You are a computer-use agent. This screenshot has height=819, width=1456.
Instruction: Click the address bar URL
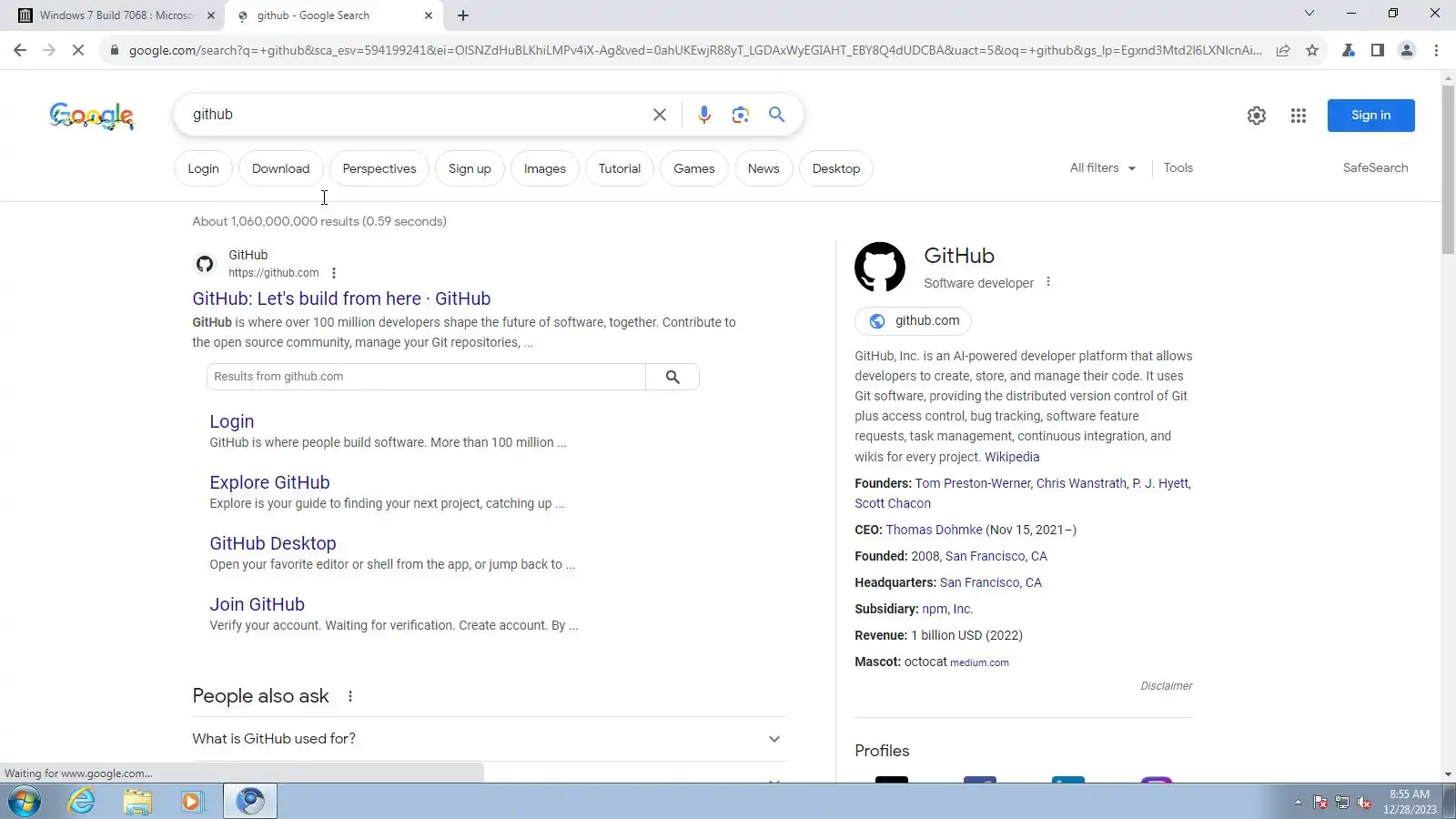tap(695, 51)
